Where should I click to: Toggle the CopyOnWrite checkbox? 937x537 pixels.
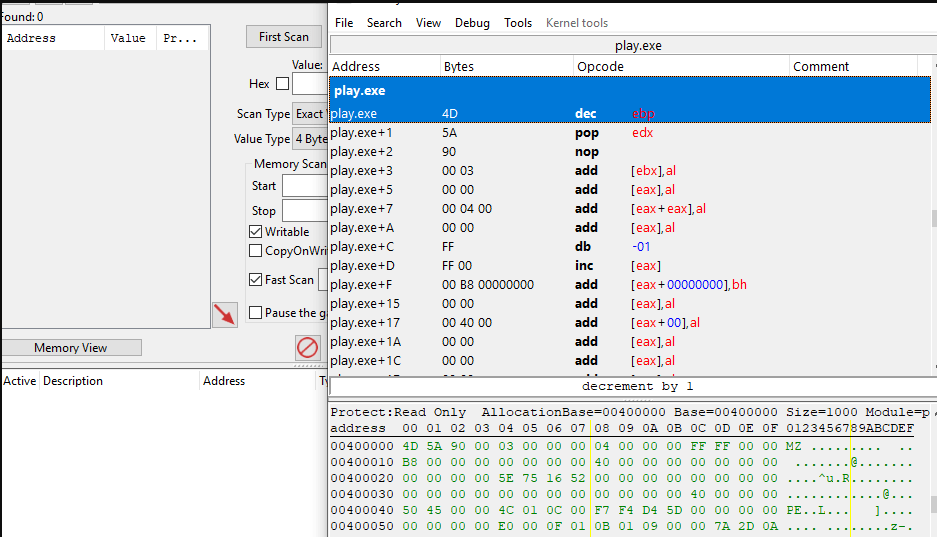pos(255,251)
